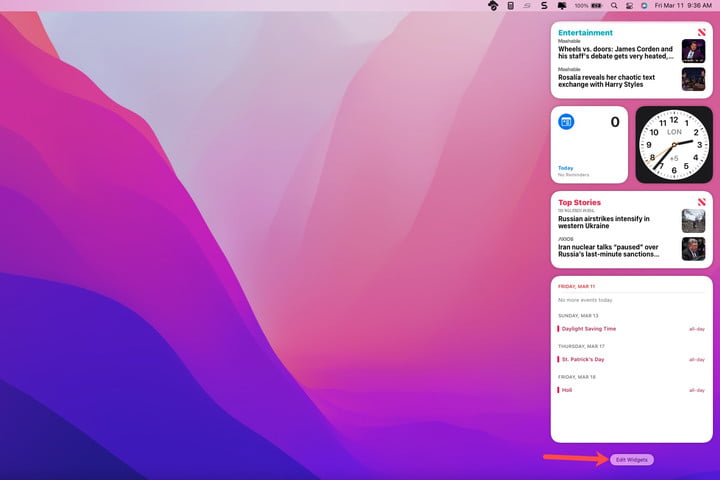Open Control Center from the menu bar
Image resolution: width=720 pixels, height=480 pixels.
tap(629, 6)
